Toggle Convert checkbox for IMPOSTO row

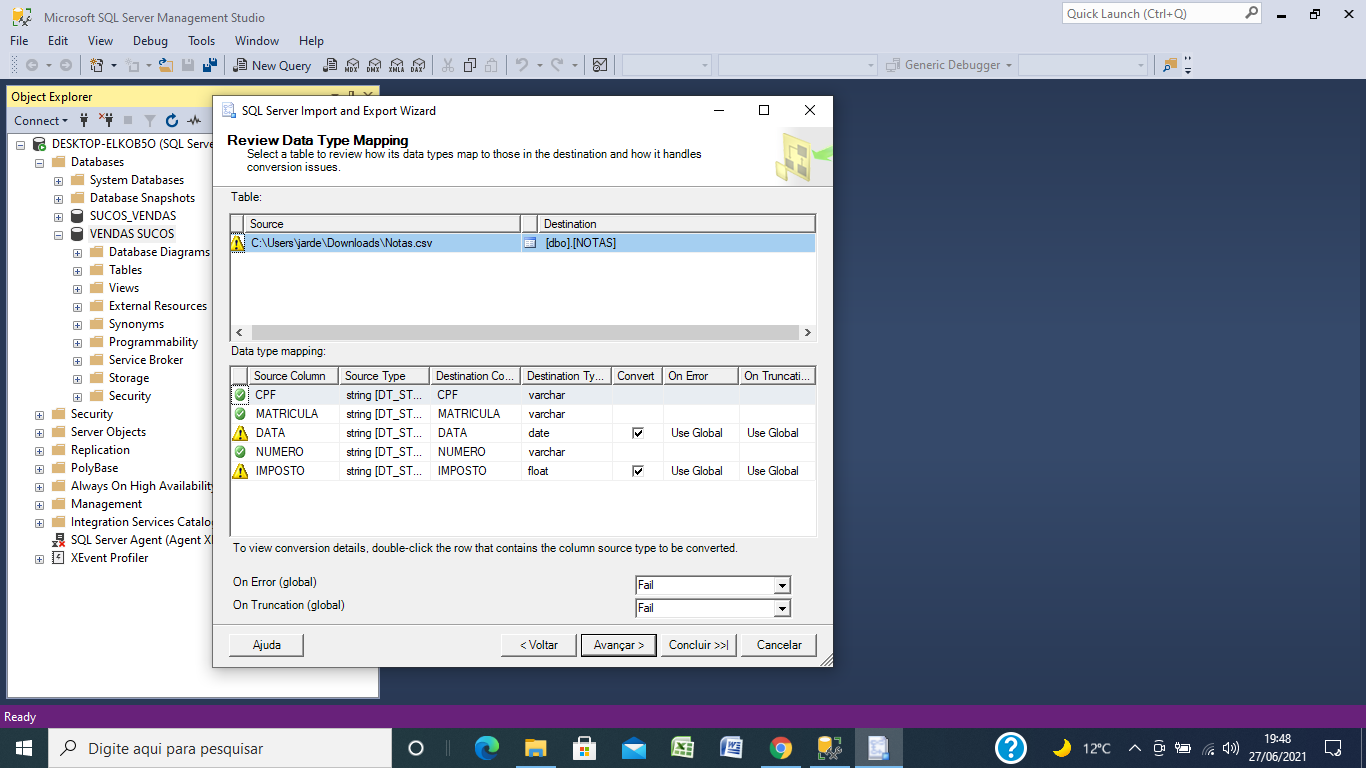[638, 471]
